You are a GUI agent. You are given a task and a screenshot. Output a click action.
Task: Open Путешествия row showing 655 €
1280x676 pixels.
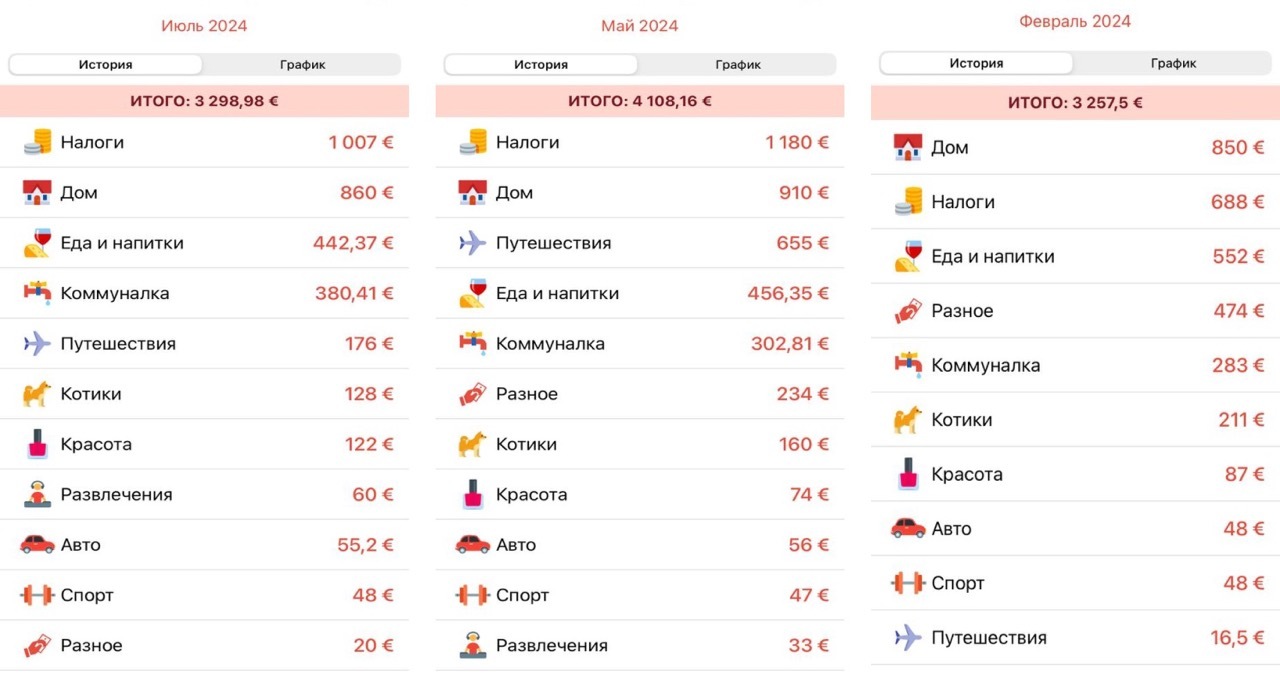click(x=640, y=243)
